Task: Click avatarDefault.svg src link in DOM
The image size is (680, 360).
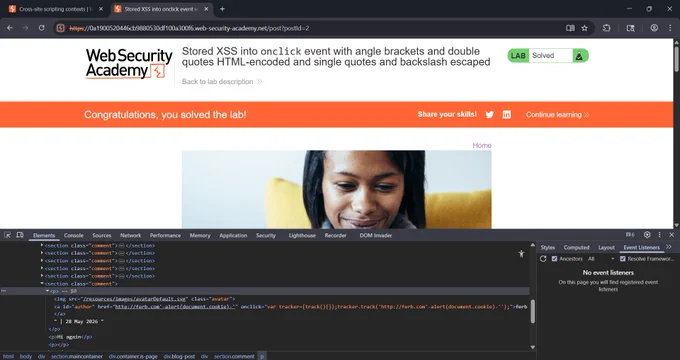Action: [134, 299]
